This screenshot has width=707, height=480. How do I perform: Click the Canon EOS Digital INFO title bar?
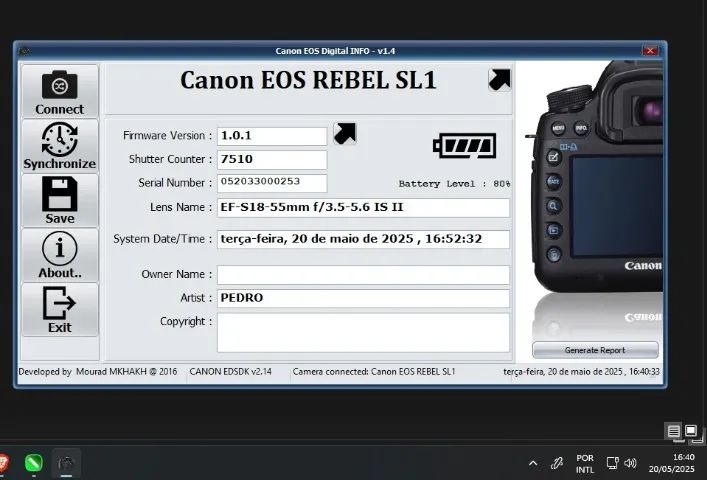(335, 51)
